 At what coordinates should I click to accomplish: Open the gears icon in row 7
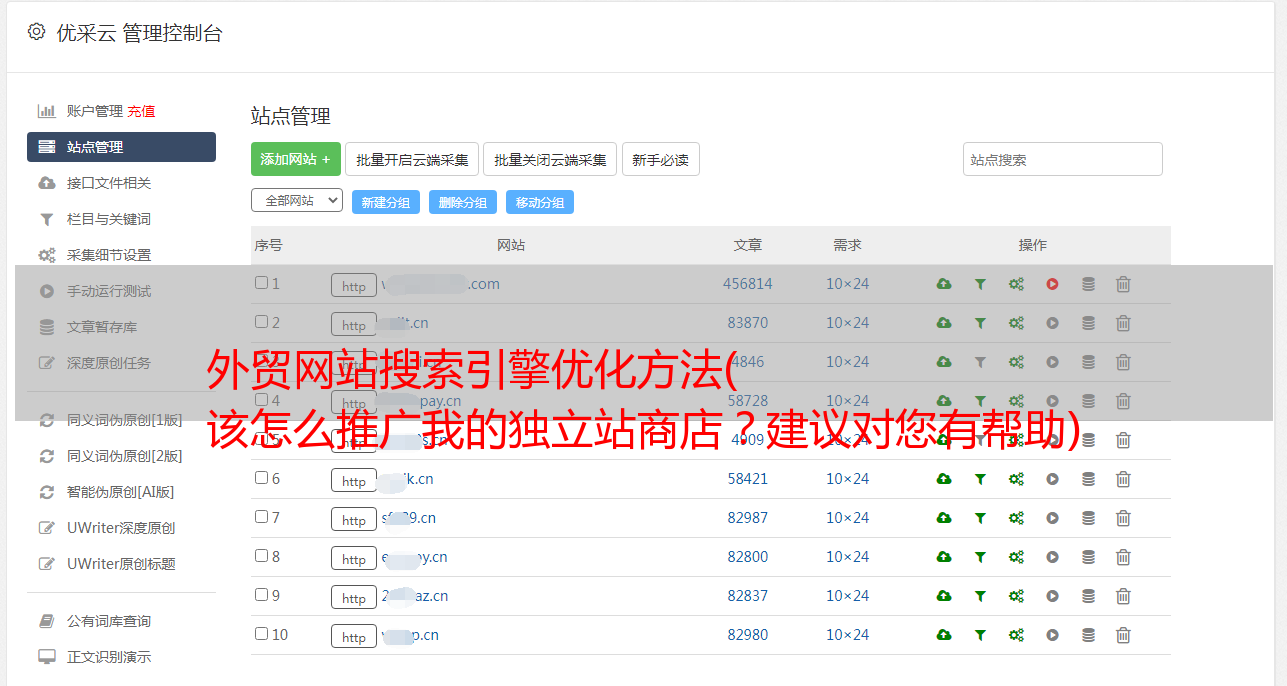tap(1016, 518)
